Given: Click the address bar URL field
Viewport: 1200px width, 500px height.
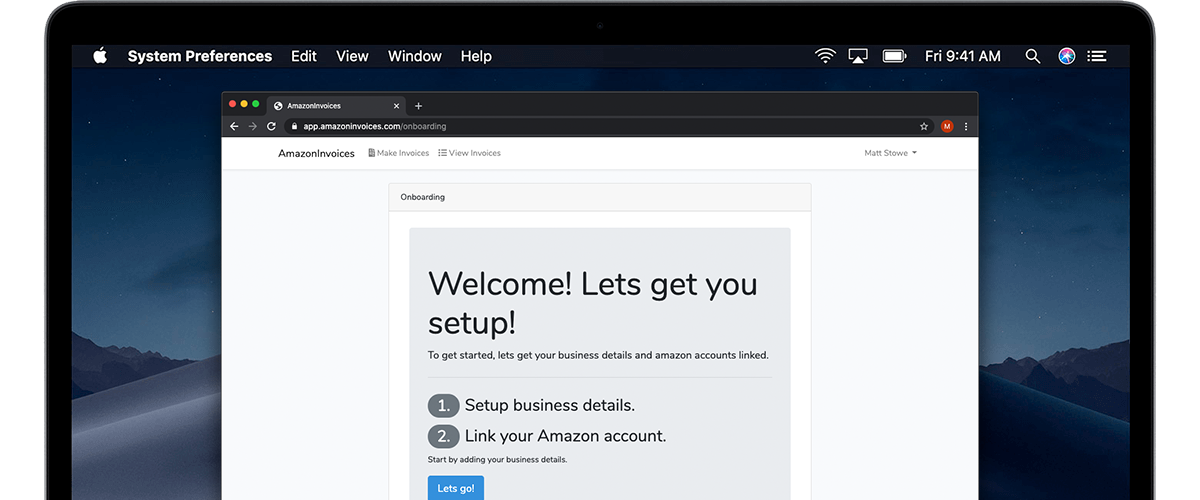Looking at the screenshot, I should click(x=610, y=126).
